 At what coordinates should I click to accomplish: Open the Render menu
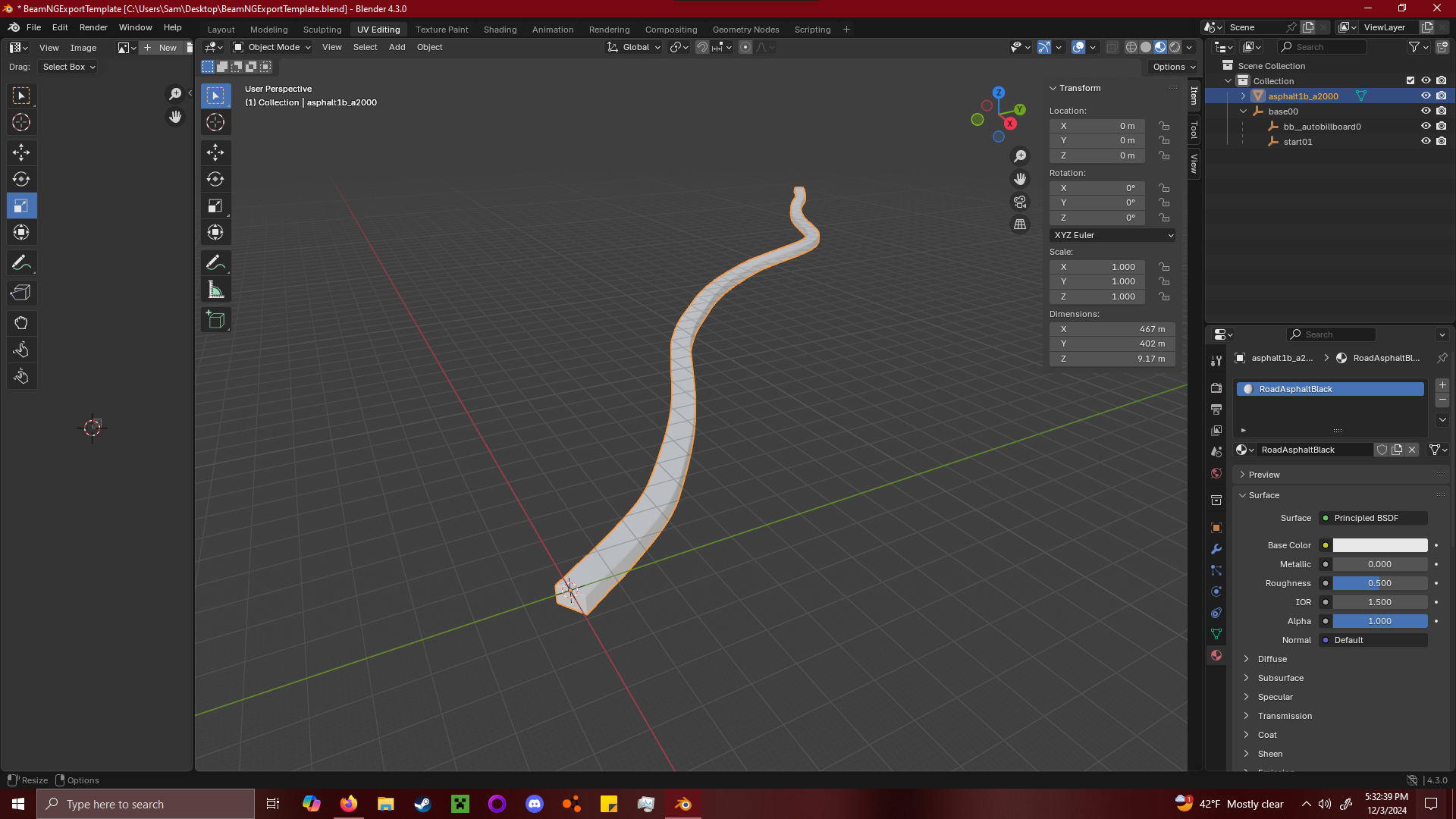(93, 27)
